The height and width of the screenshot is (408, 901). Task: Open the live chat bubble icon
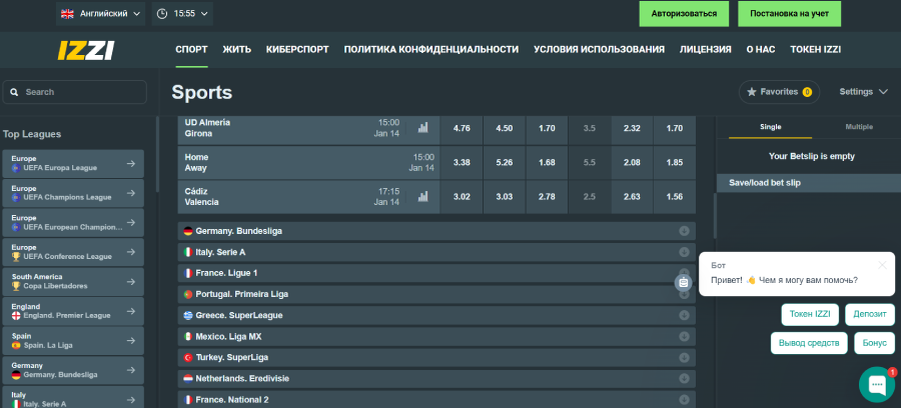coord(877,384)
